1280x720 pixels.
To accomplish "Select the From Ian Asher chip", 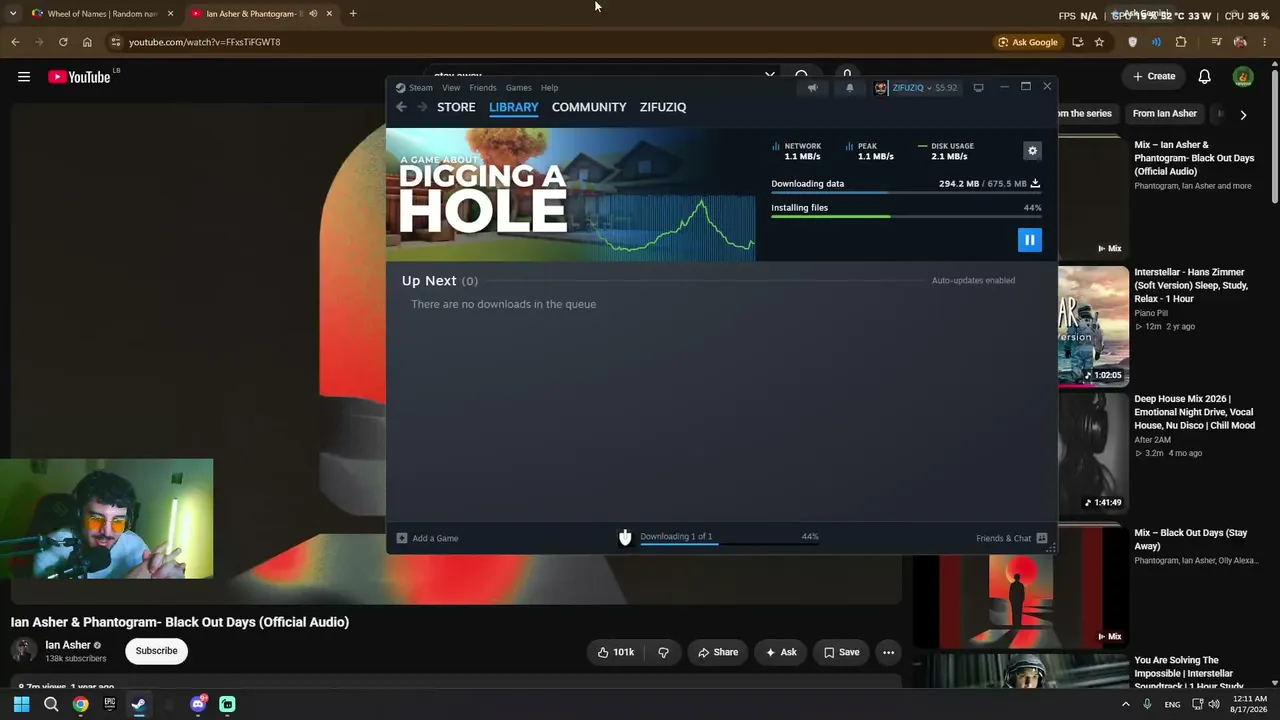I will coord(1165,114).
